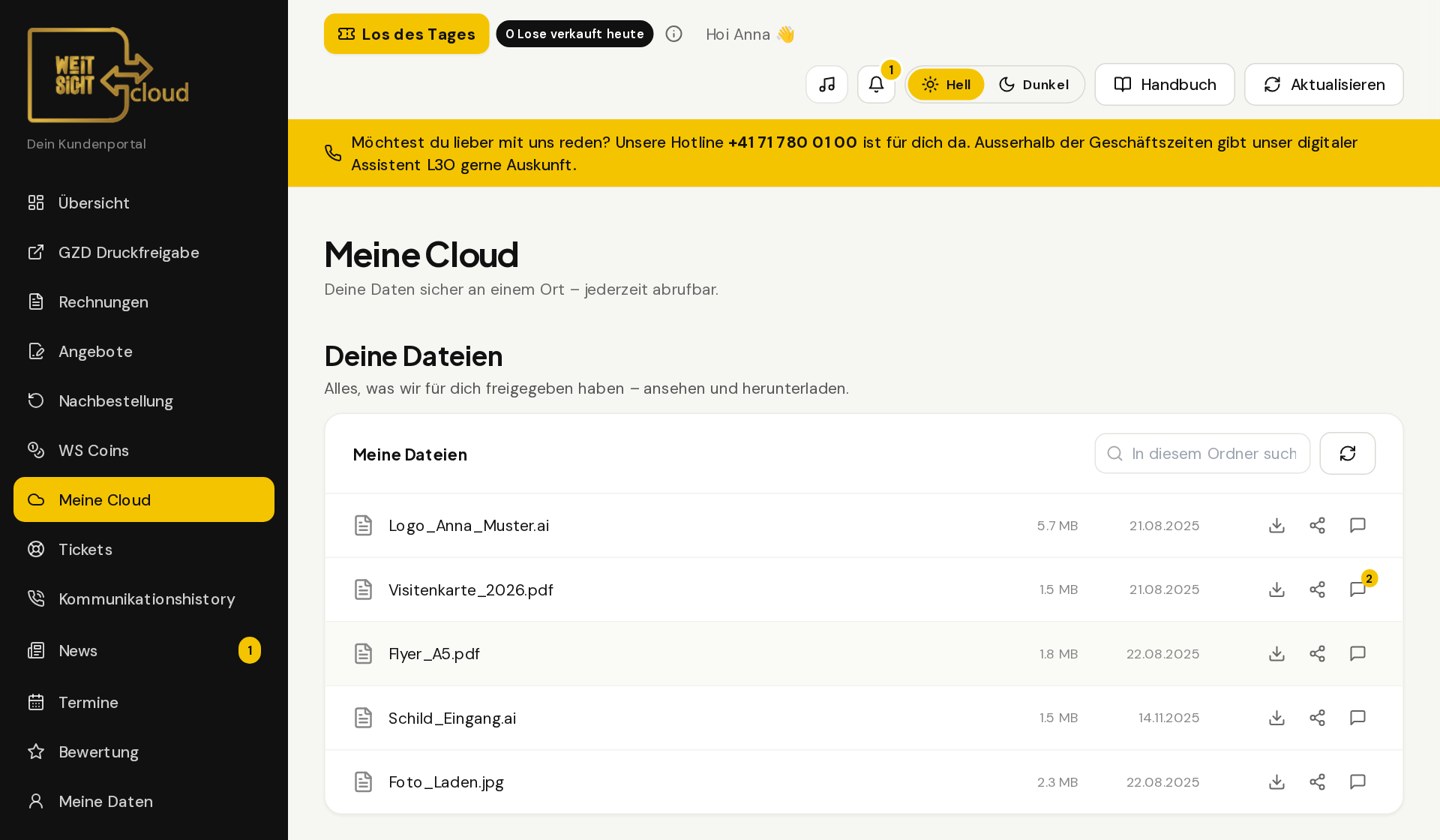Open the Handbuch
Image resolution: width=1440 pixels, height=840 pixels.
tap(1164, 84)
